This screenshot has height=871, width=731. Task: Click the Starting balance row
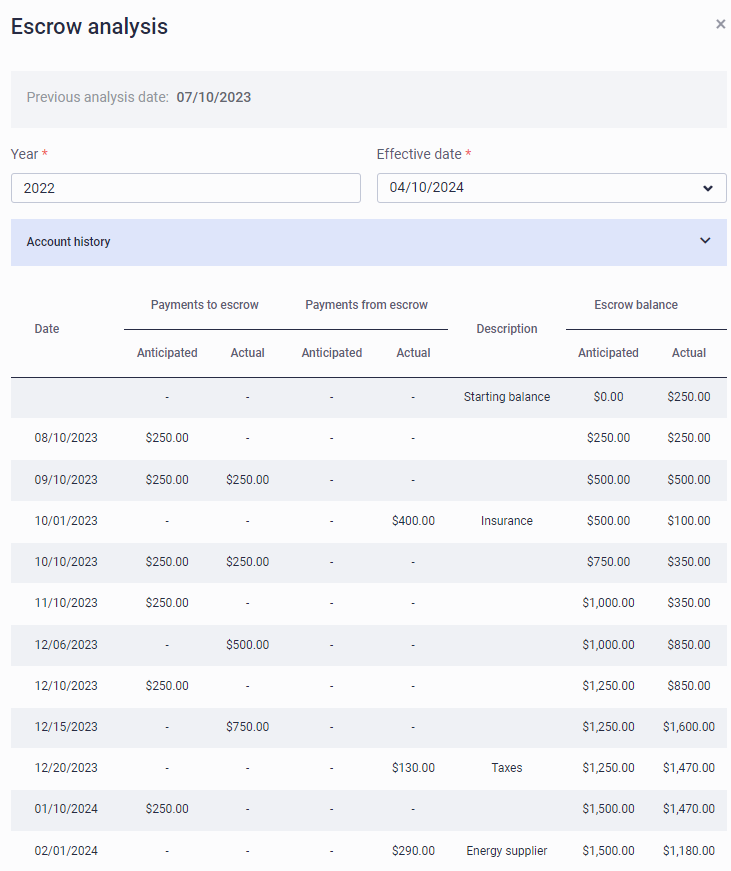[368, 397]
